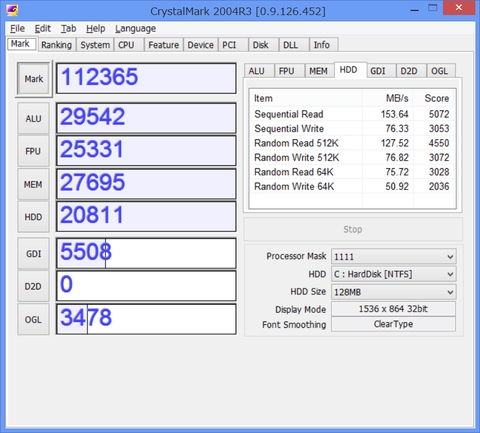This screenshot has height=433, width=480.
Task: Switch to the Mark tab
Action: point(21,44)
